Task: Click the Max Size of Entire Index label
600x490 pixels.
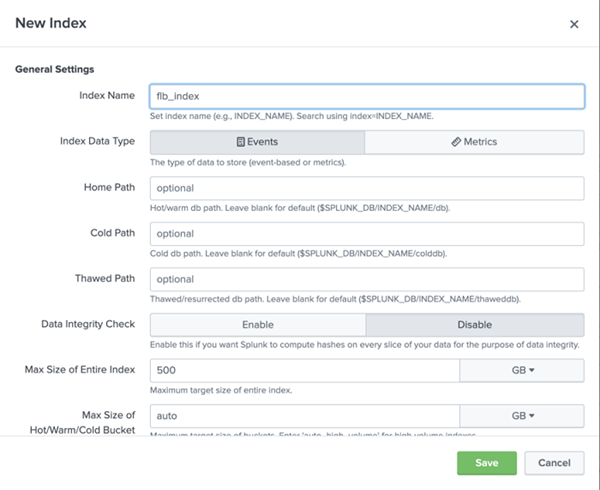Action: (x=80, y=370)
